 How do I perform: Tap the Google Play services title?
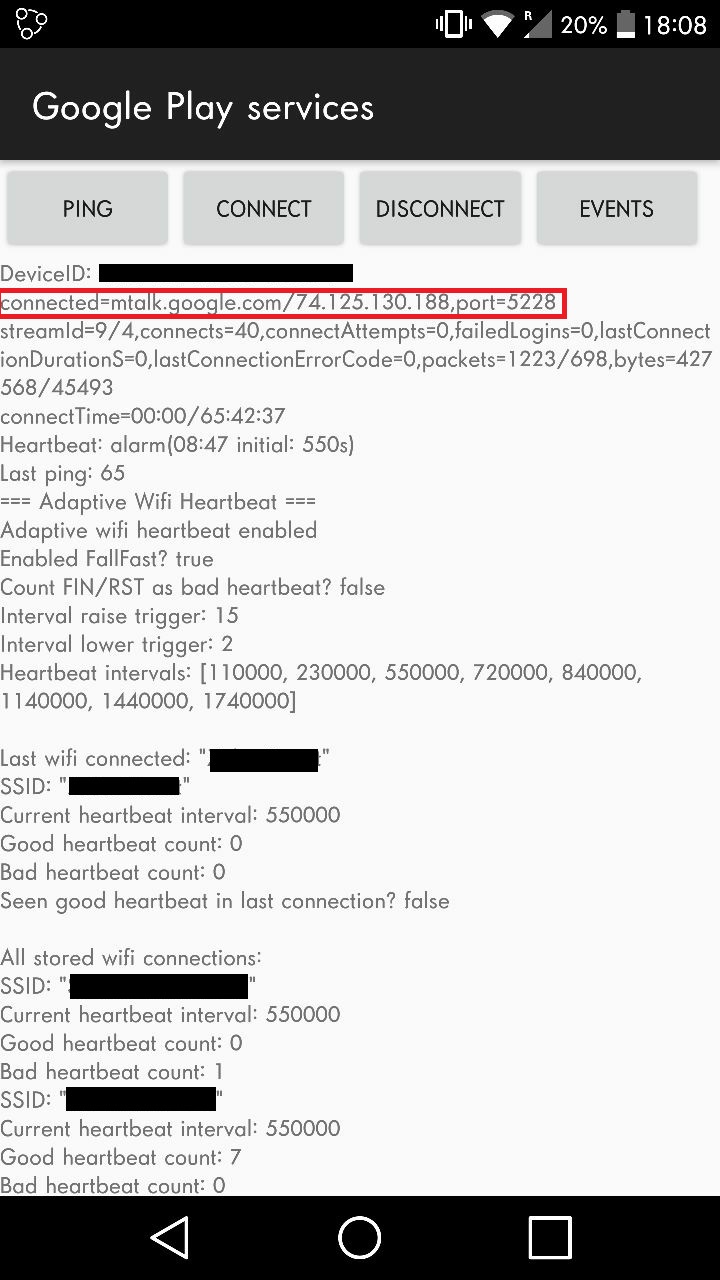[203, 107]
